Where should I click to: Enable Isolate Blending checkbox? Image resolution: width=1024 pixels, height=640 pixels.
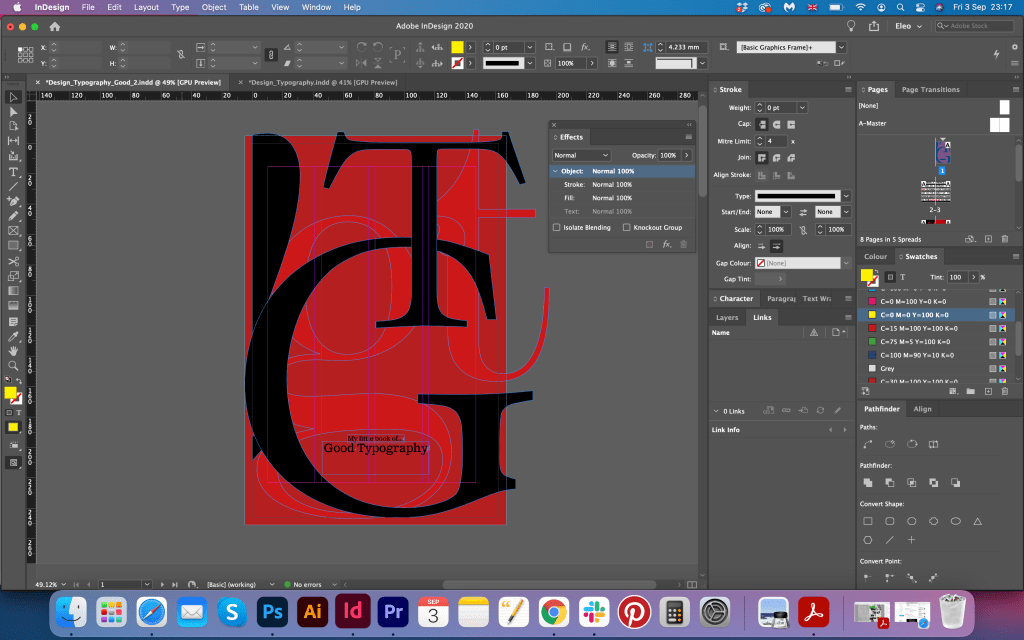(557, 228)
